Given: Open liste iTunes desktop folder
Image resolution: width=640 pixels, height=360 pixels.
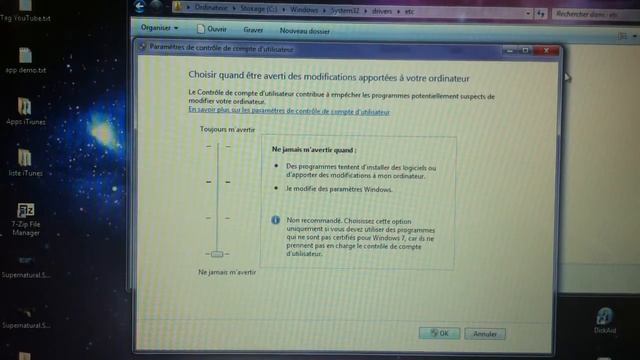Looking at the screenshot, I should tap(25, 162).
